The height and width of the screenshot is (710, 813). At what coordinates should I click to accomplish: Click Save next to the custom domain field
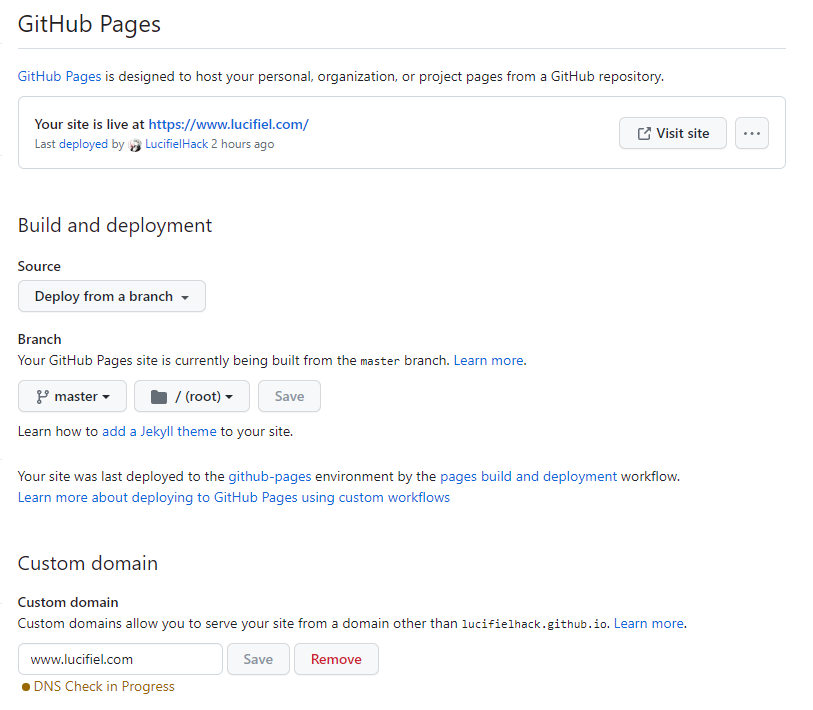(258, 659)
